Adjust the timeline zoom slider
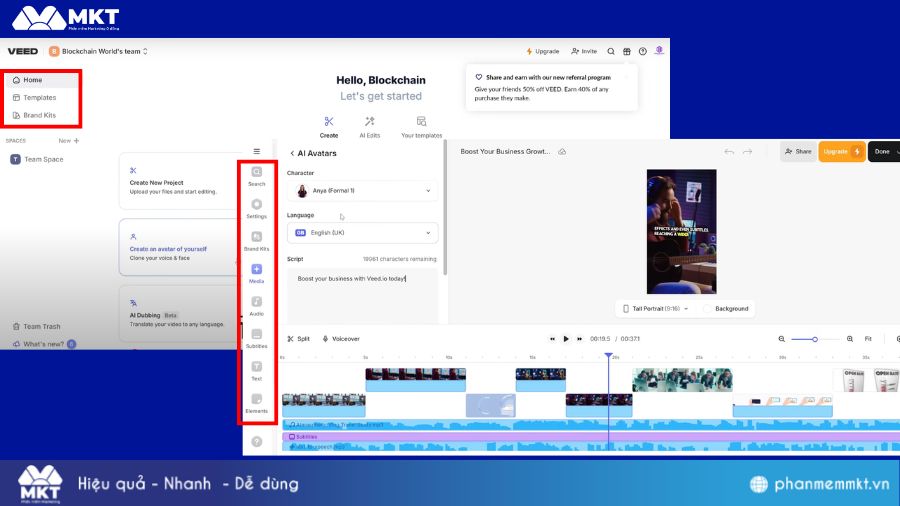 [815, 339]
